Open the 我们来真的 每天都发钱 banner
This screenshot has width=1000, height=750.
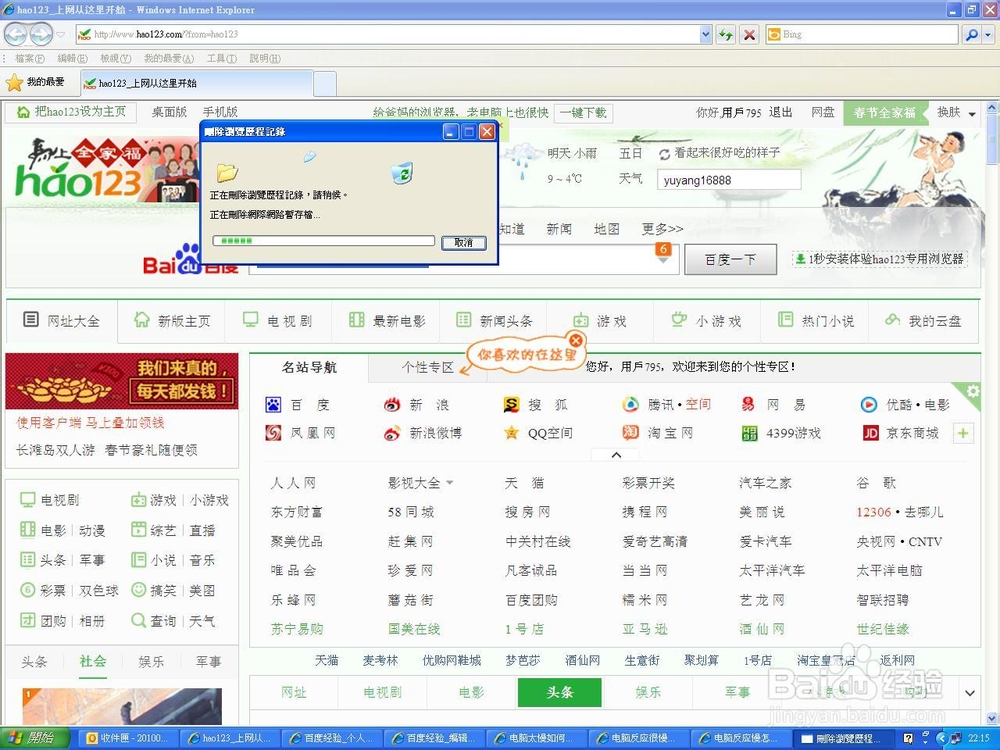coord(122,381)
